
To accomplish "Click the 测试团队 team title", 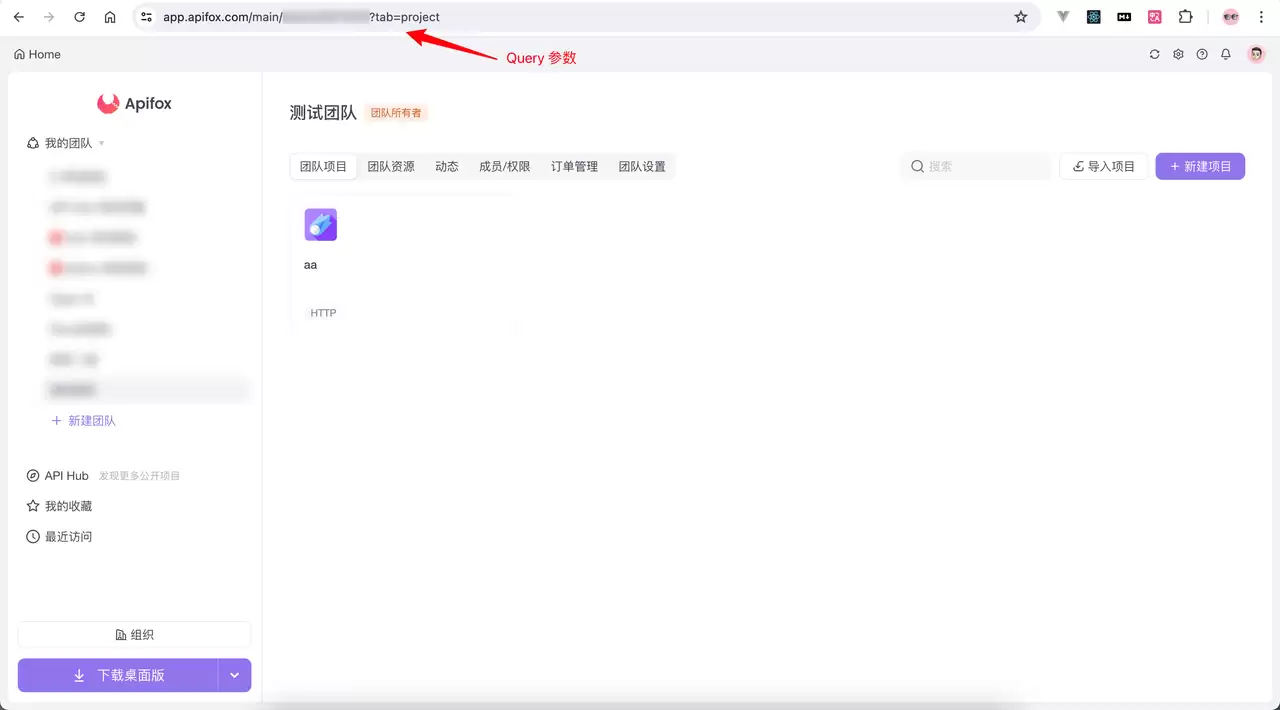I will click(323, 113).
